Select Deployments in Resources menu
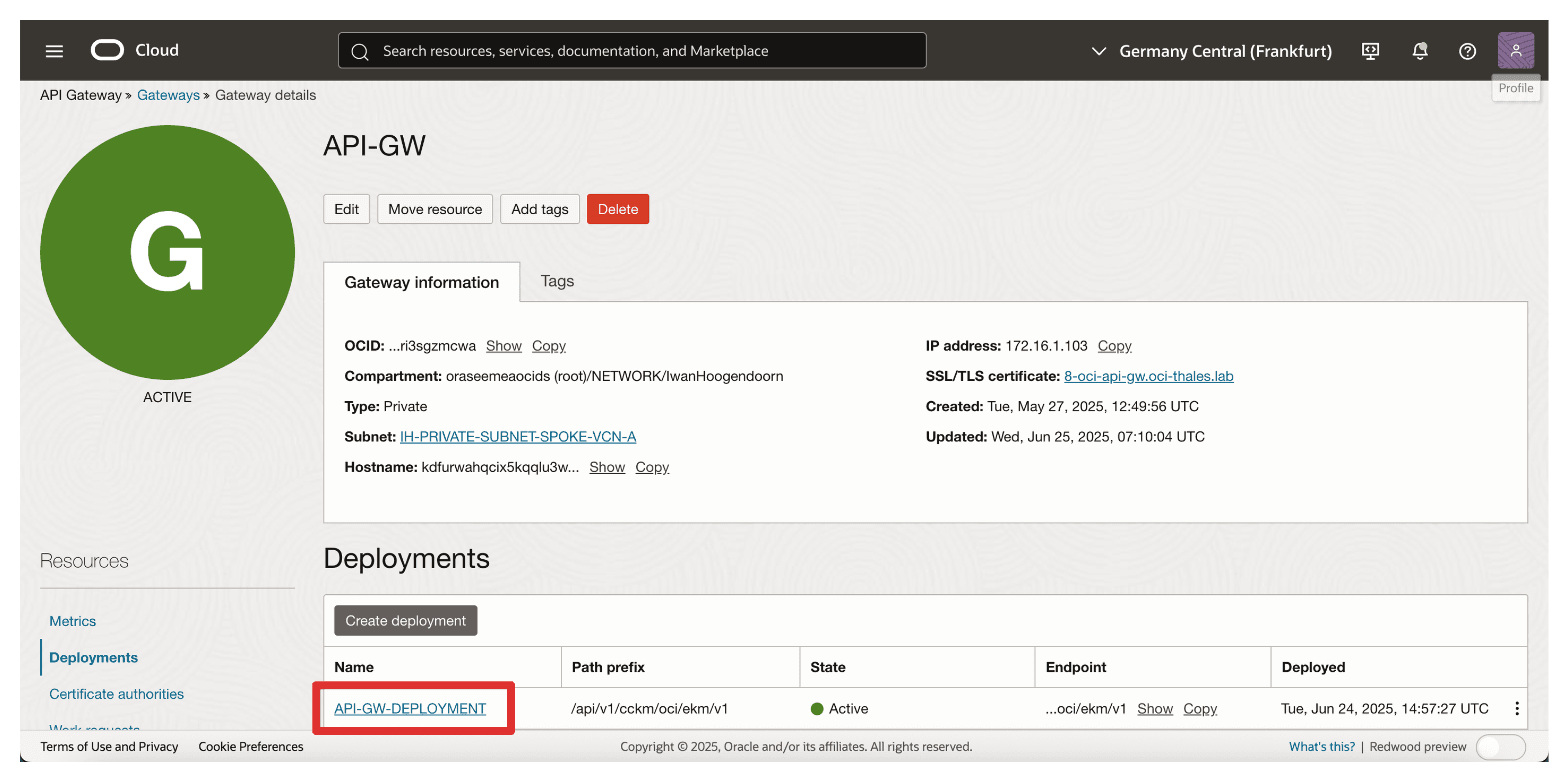This screenshot has width=1568, height=782. (94, 657)
